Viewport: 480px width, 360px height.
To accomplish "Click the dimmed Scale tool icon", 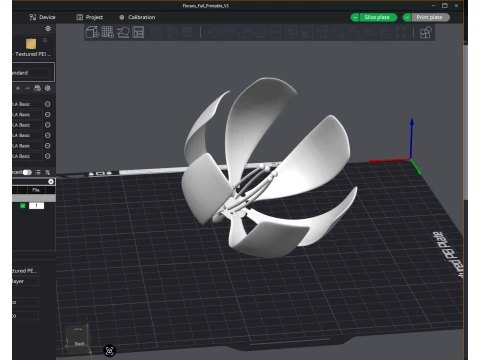I will click(244, 32).
